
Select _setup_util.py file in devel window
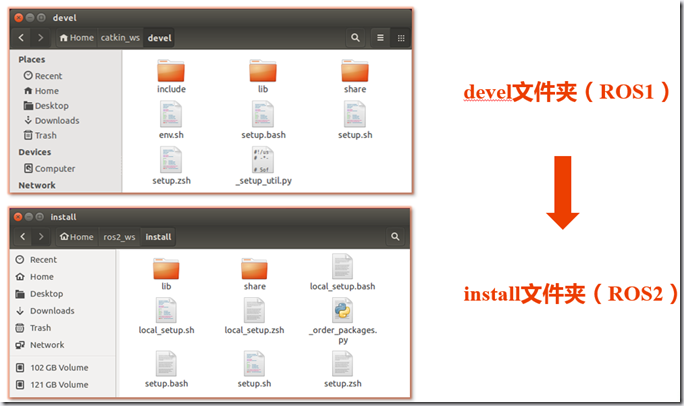[x=263, y=165]
